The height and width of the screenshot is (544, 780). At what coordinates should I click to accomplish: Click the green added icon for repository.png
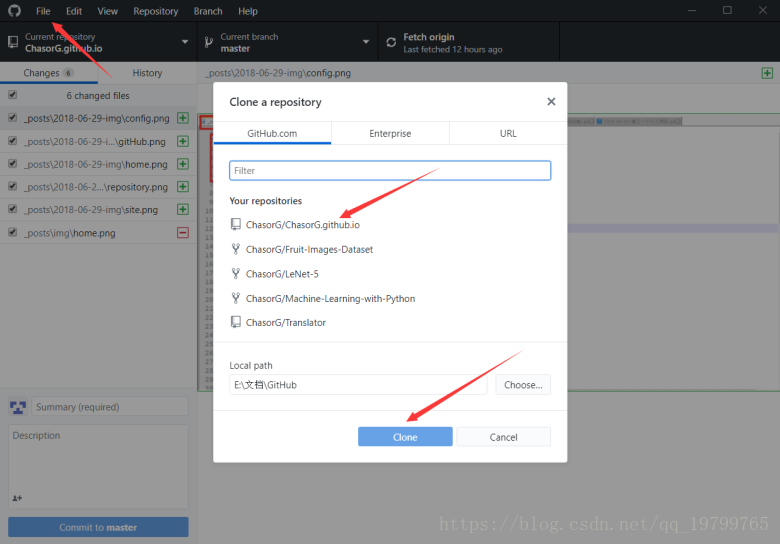point(183,187)
